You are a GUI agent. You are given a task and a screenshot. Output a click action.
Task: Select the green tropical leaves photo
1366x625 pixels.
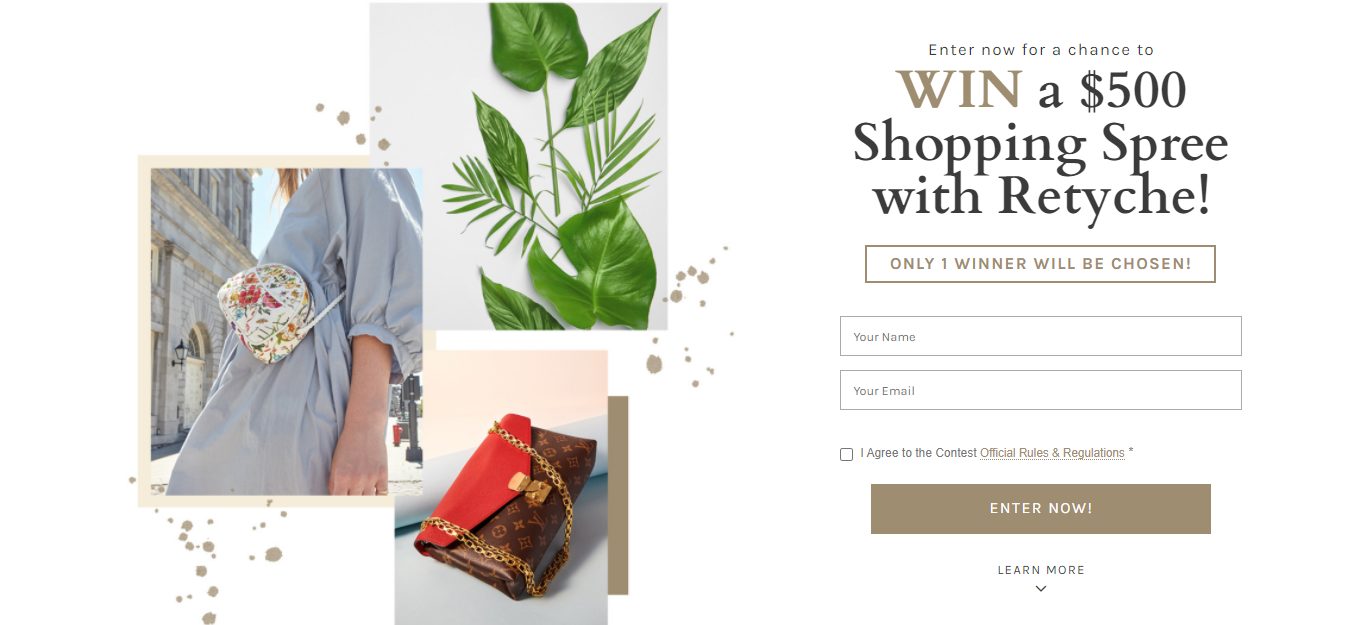pos(518,166)
